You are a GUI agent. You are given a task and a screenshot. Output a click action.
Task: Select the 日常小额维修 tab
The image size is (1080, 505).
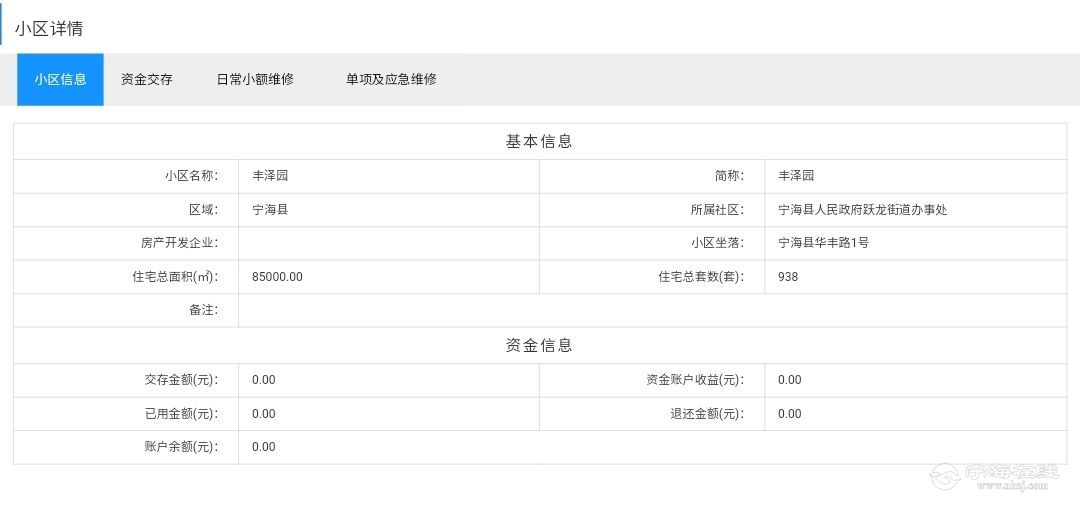[255, 79]
